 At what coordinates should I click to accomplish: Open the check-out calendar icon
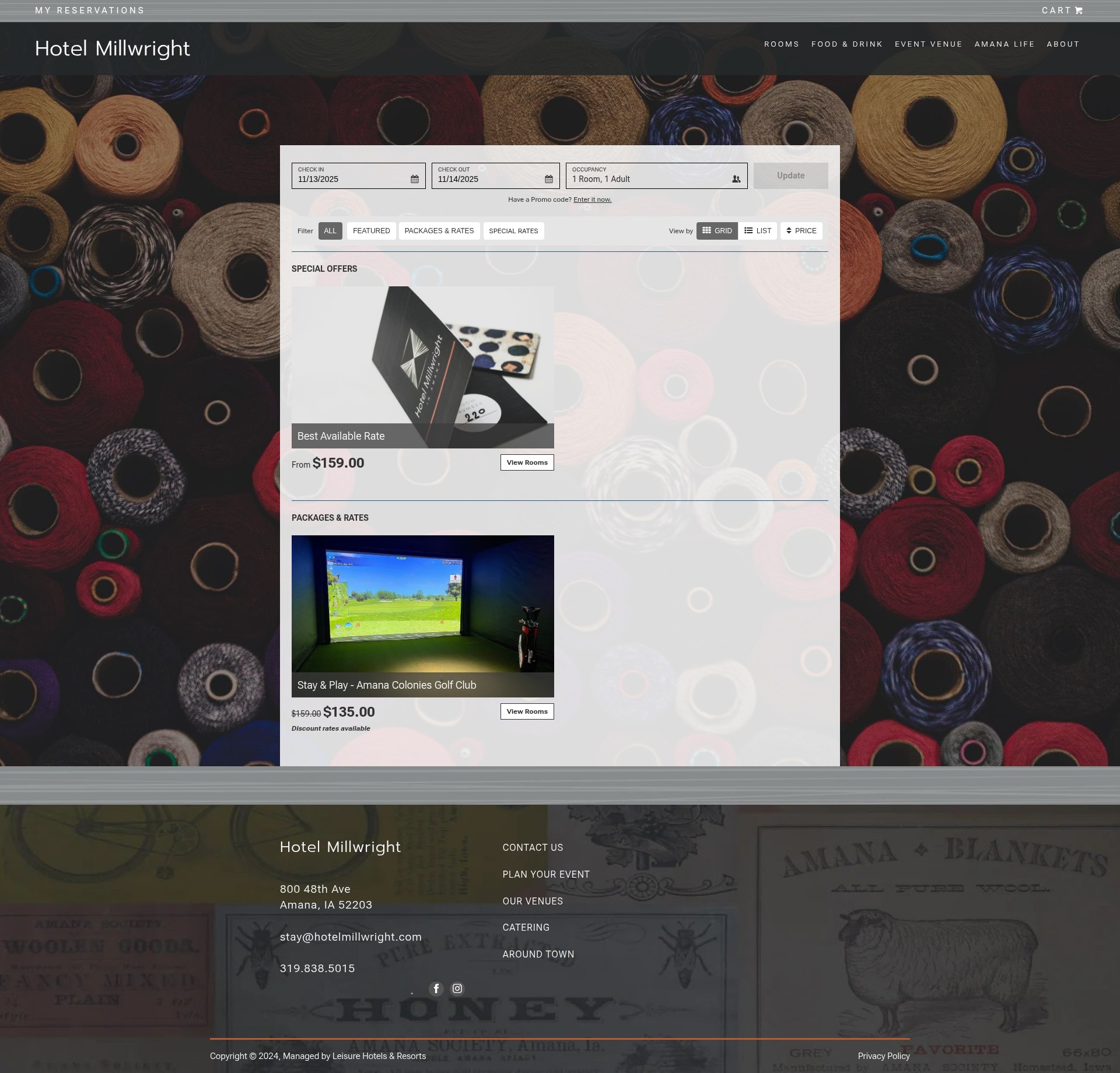pyautogui.click(x=549, y=179)
